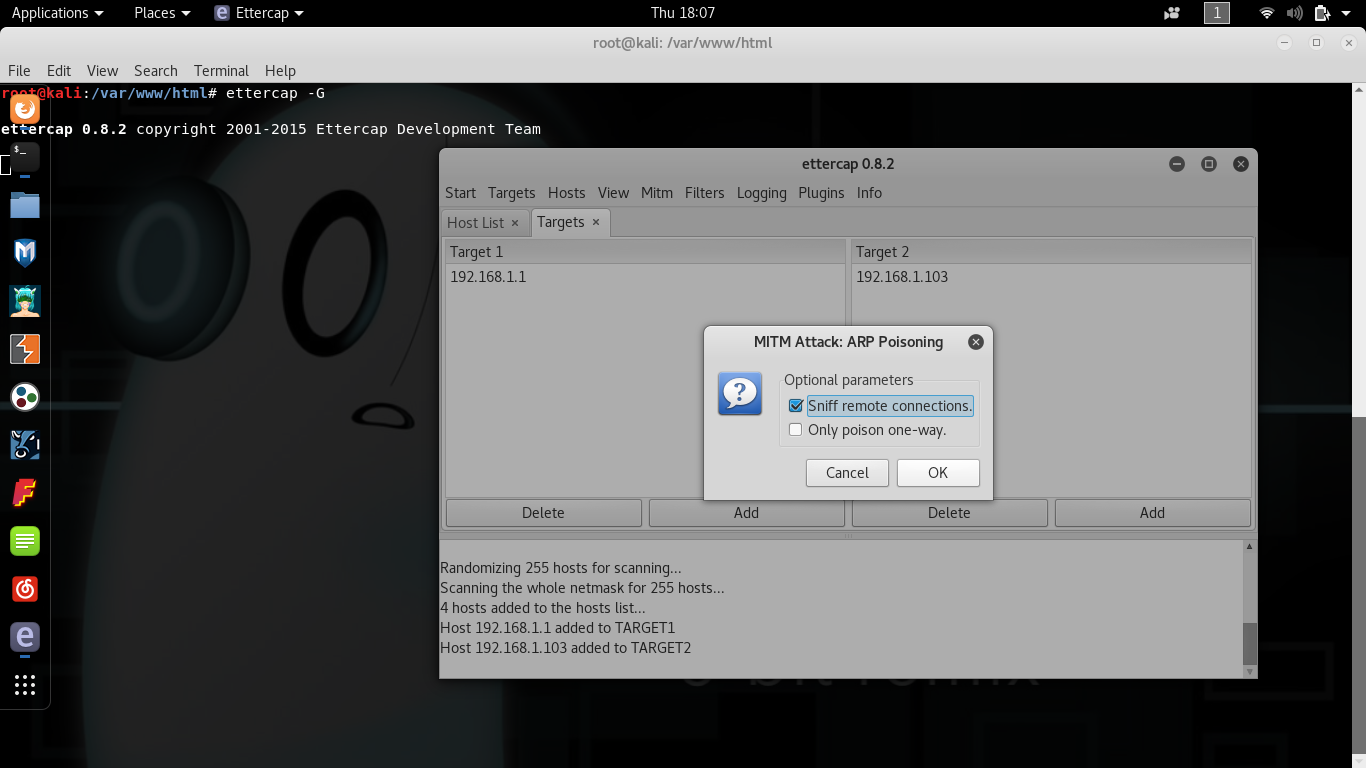Select 192.168.1.103 in Target 2 list
The image size is (1366, 768).
[x=902, y=277]
